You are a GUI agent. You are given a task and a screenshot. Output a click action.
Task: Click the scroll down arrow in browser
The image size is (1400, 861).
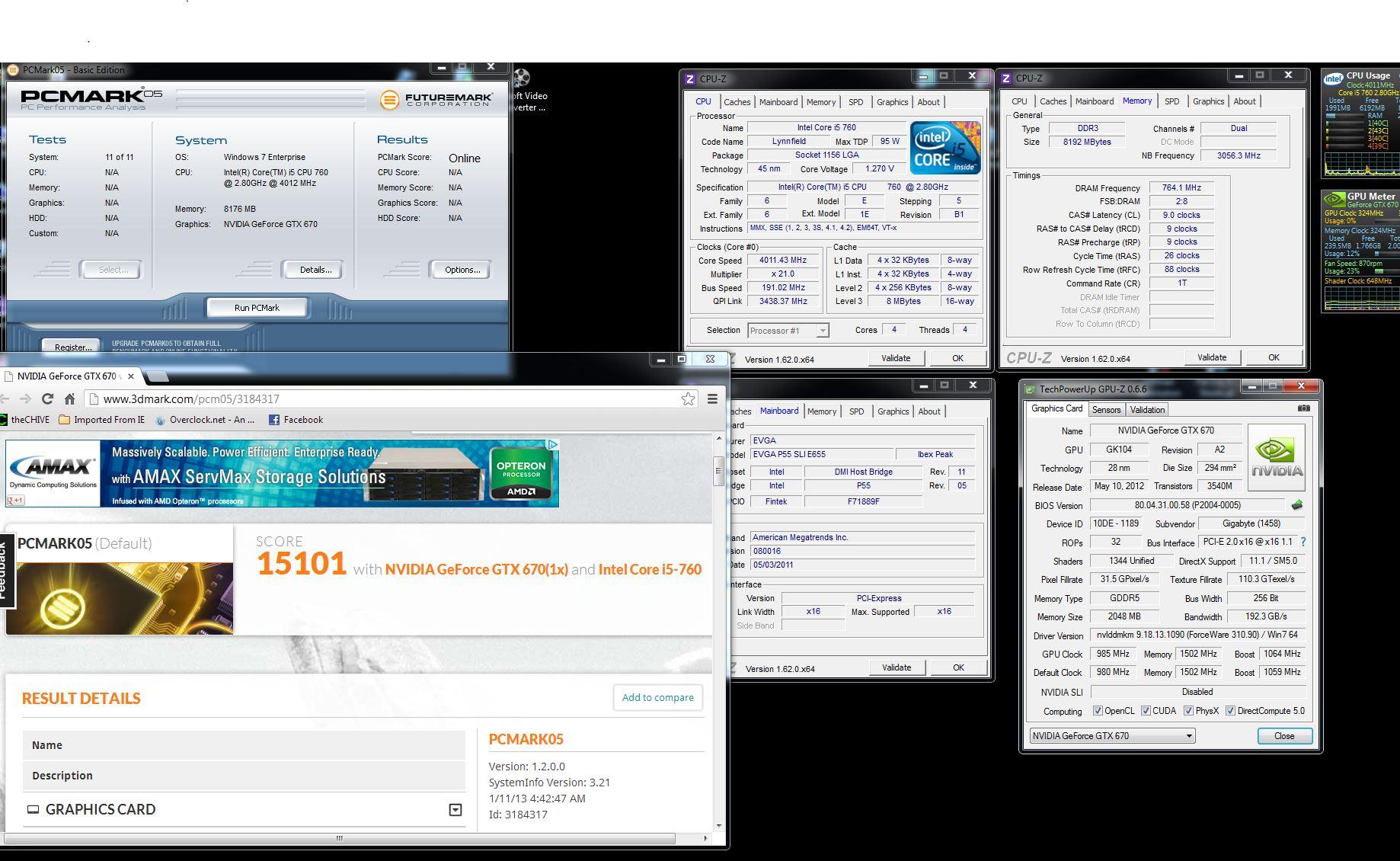pos(718,825)
